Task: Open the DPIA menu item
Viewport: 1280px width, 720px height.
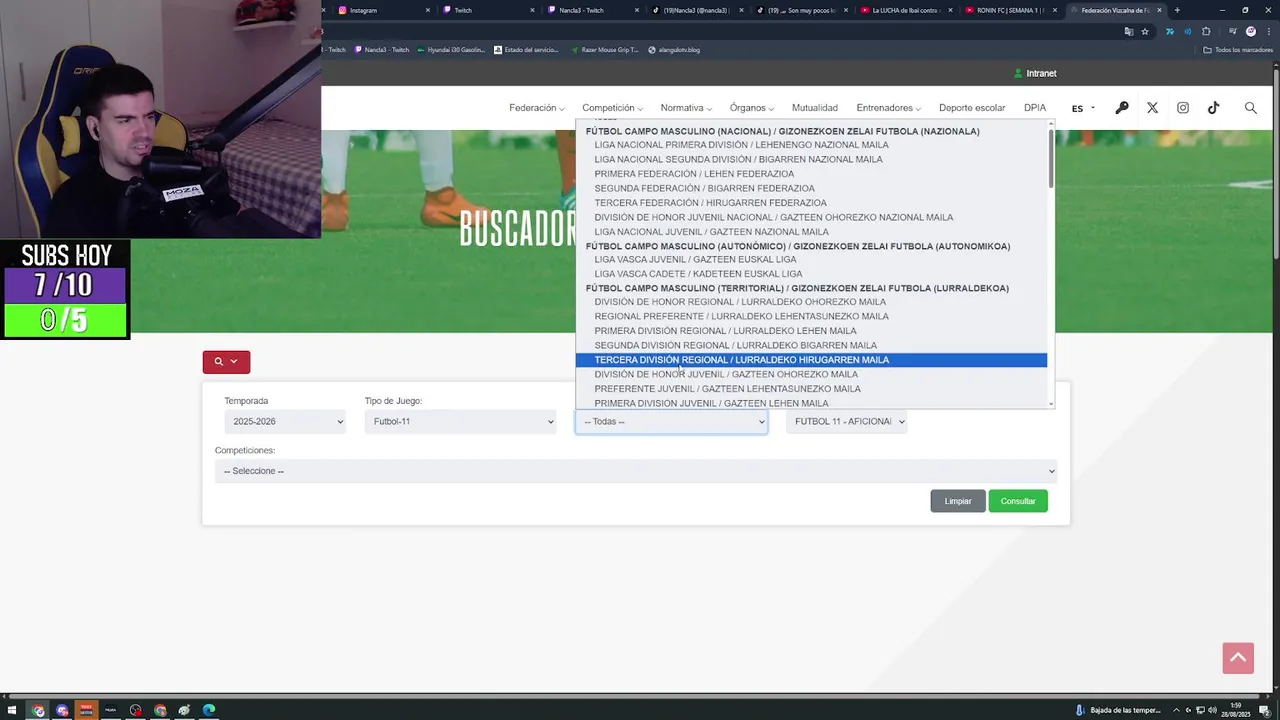Action: 1035,108
